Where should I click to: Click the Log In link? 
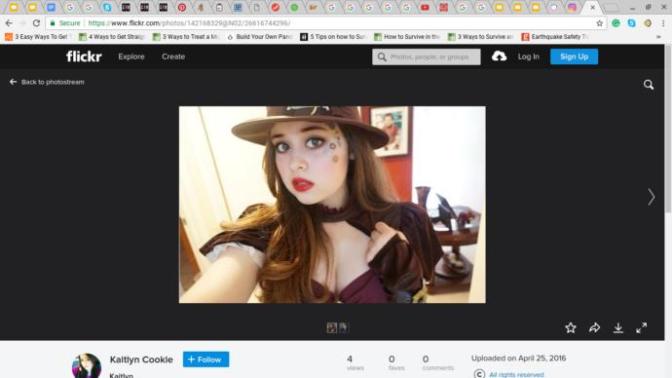click(x=528, y=57)
